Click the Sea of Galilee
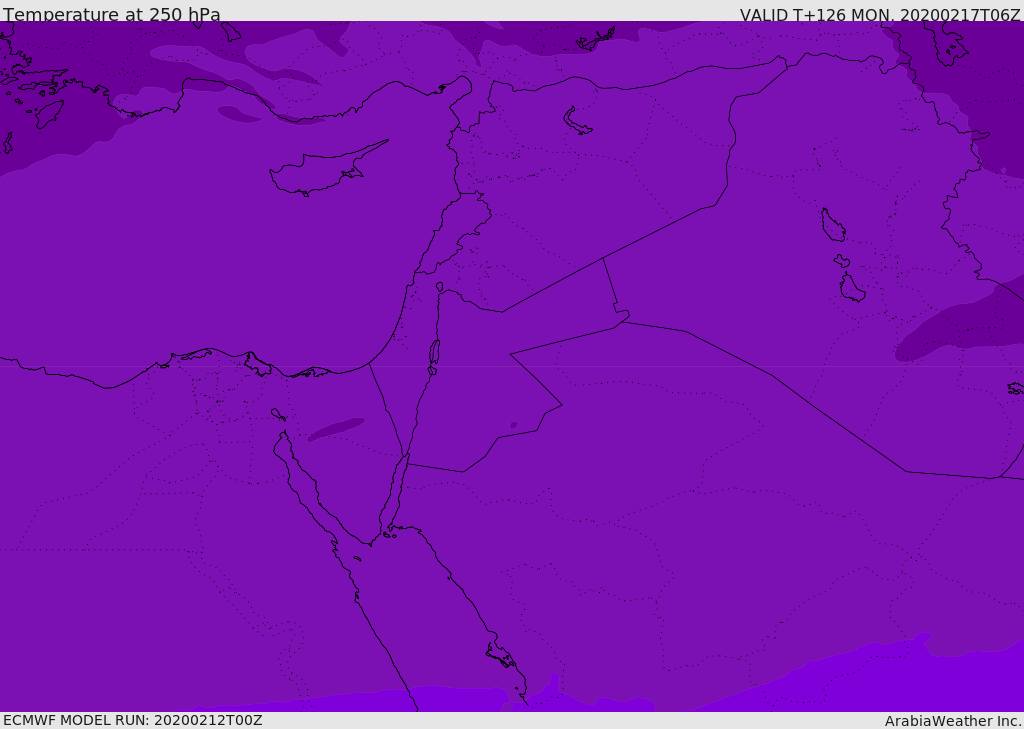Screen dimensions: 1024x729 point(439,287)
